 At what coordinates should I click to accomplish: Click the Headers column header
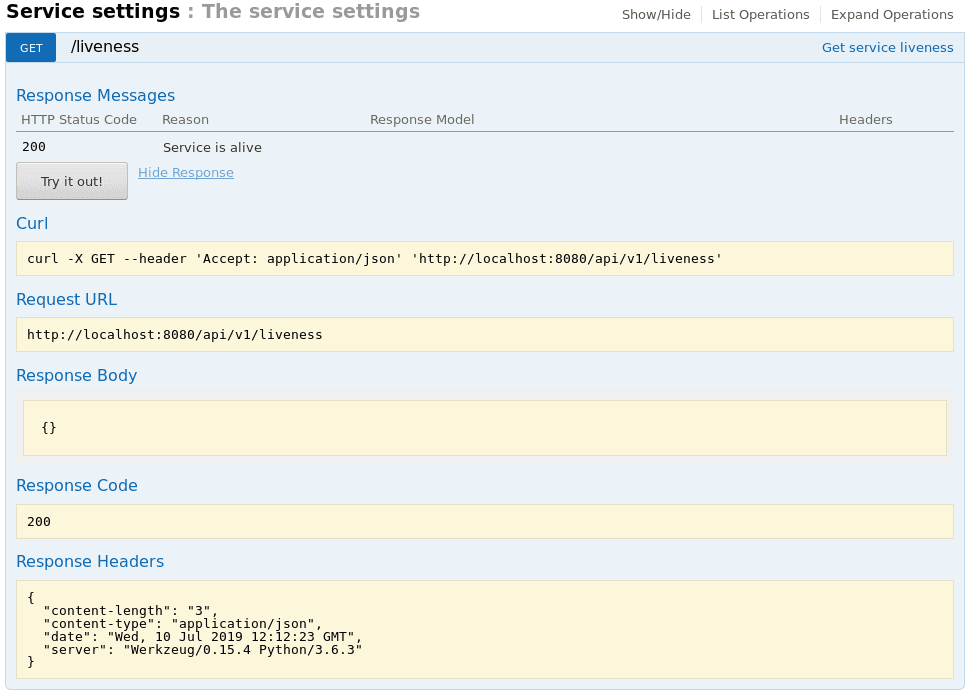pos(865,120)
